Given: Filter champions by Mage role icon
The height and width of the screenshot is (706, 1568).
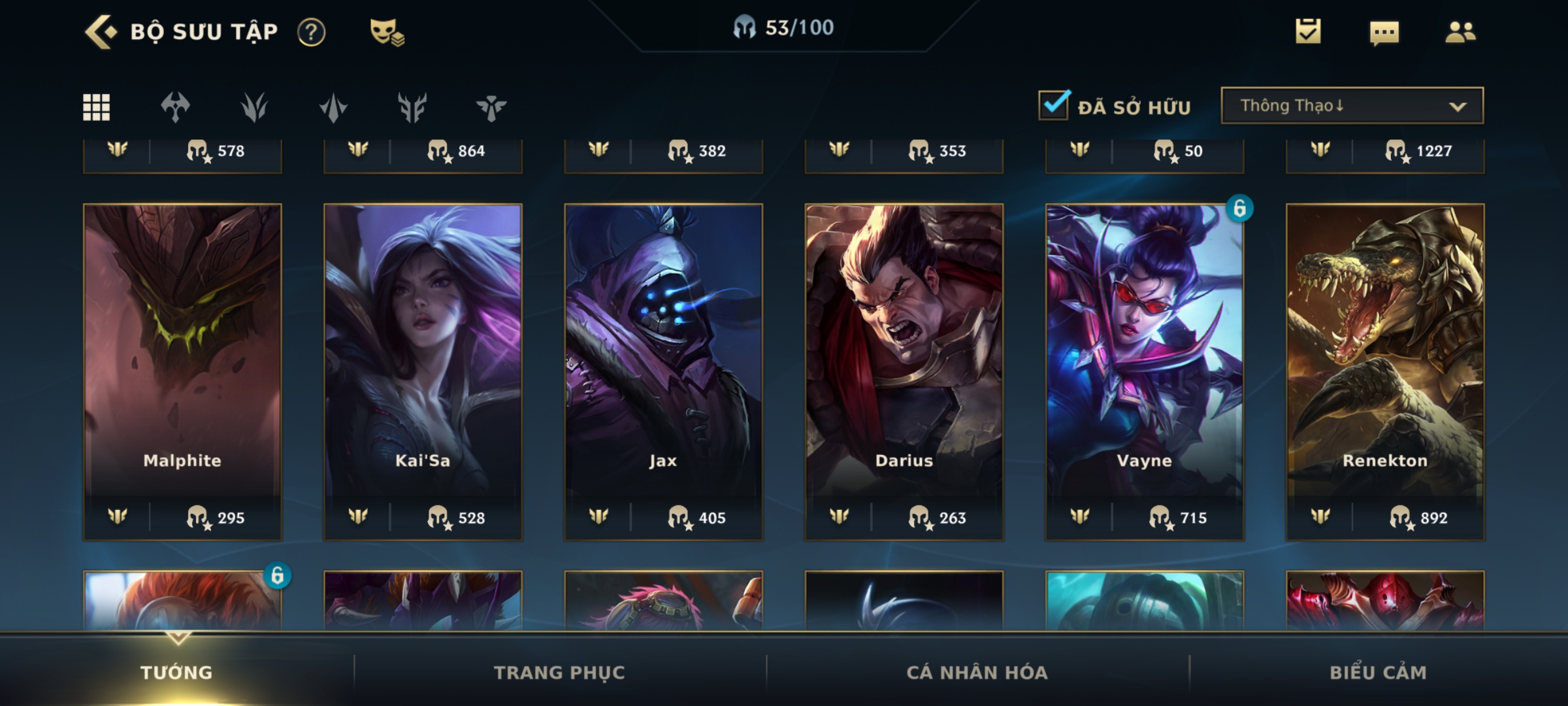Looking at the screenshot, I should point(333,107).
